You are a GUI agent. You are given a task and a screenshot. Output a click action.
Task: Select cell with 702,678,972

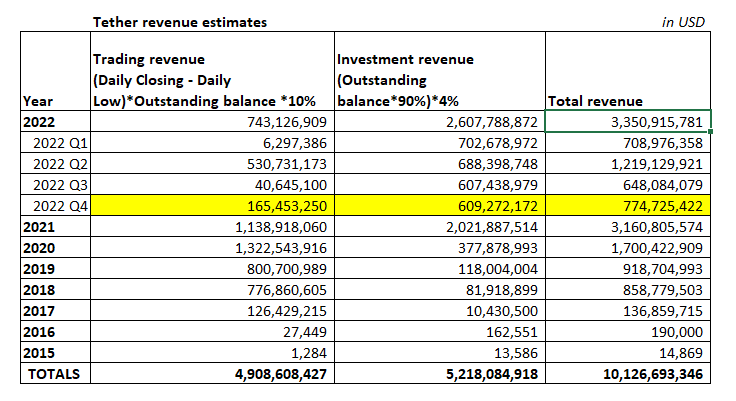click(x=440, y=142)
